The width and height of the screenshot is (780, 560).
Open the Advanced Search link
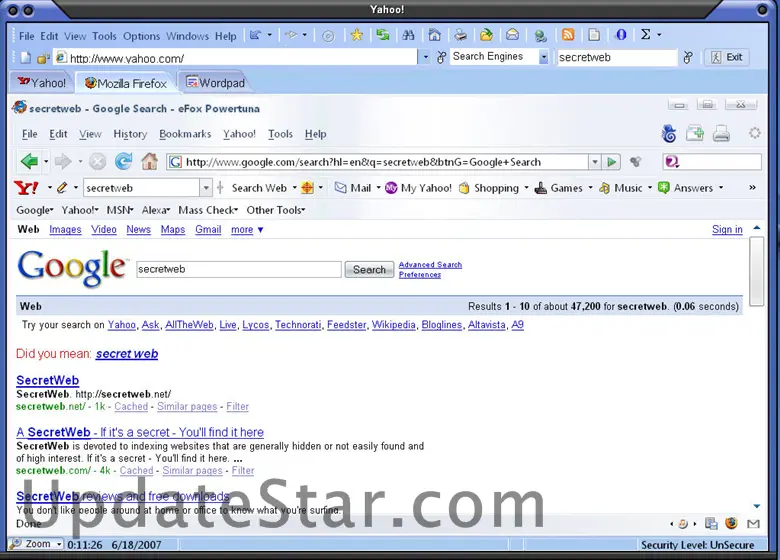tap(430, 265)
